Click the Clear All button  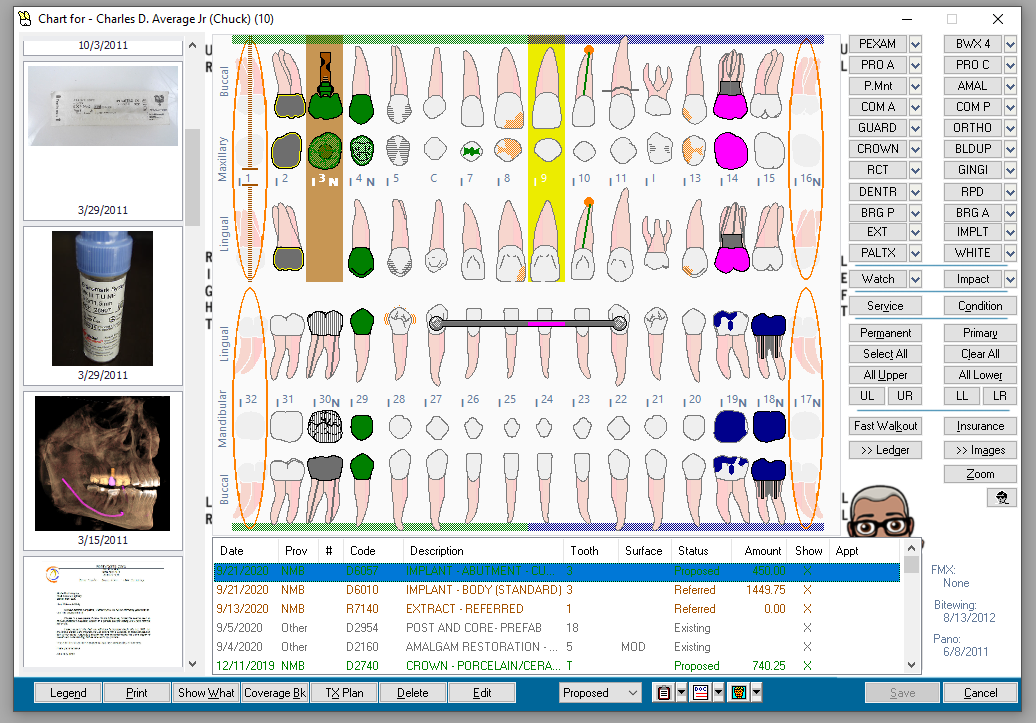979,353
